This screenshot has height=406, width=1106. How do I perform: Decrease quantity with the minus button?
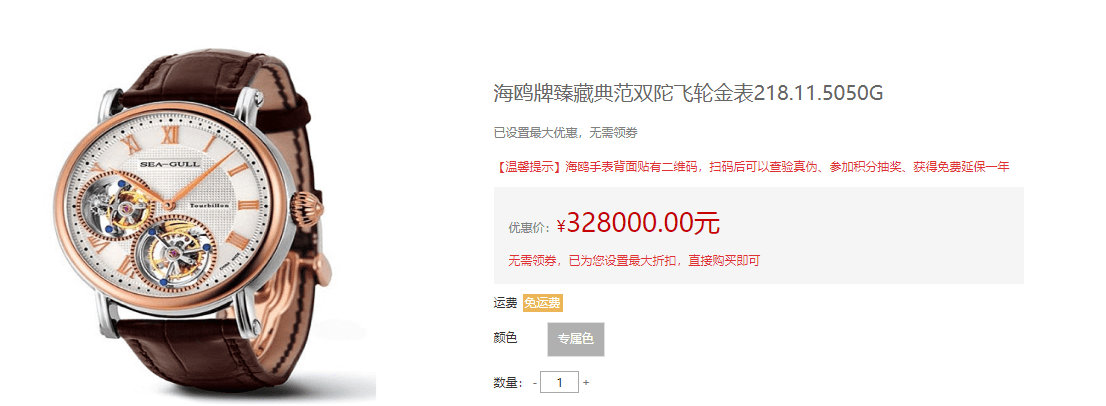pos(535,383)
